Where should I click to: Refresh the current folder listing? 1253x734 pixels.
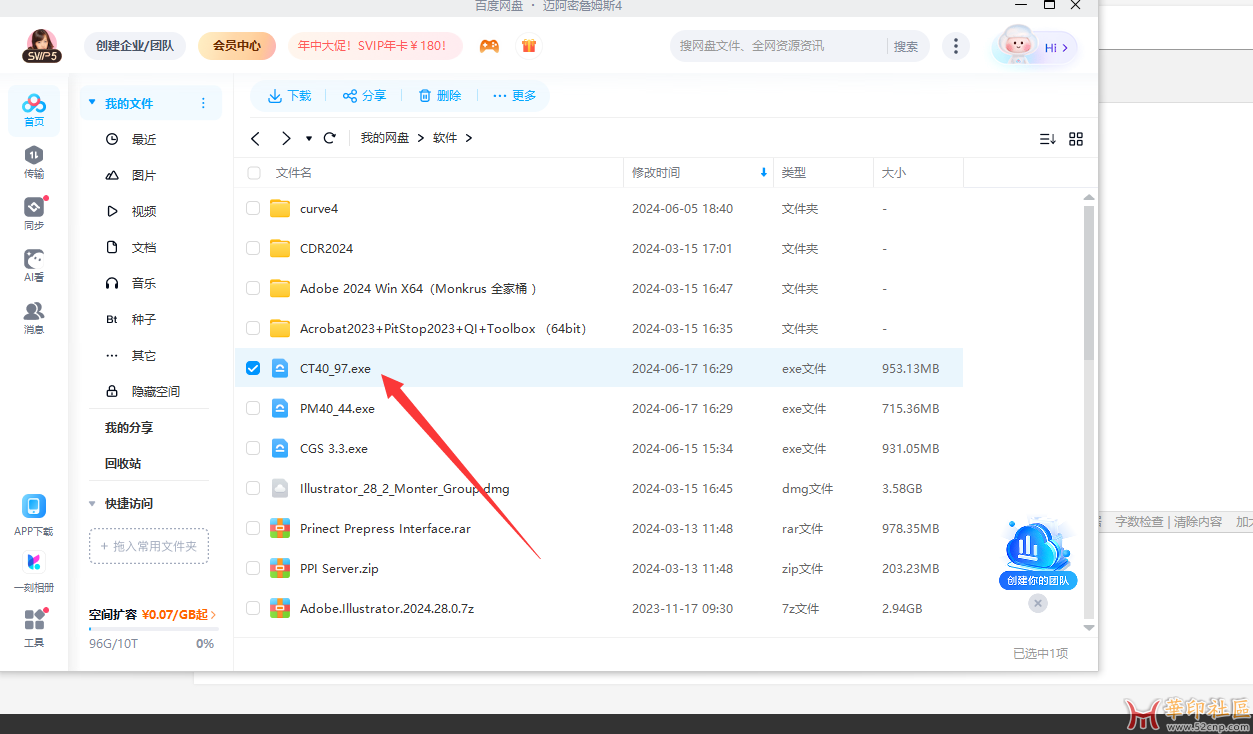[x=329, y=138]
